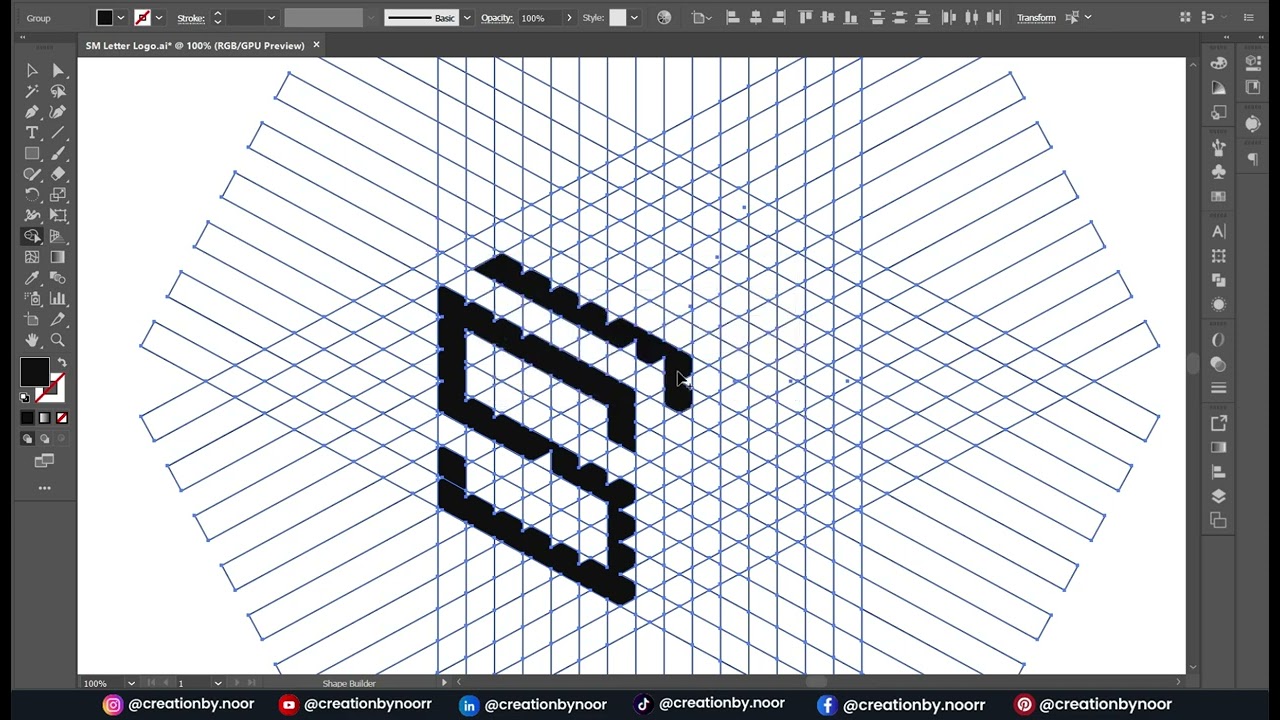Change the screen mode
The height and width of the screenshot is (720, 1280).
[45, 461]
